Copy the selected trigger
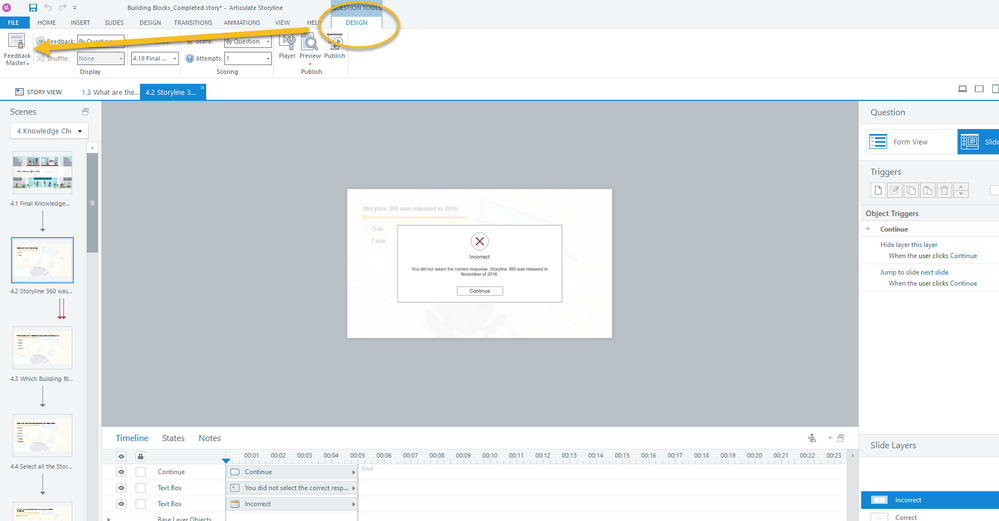The height and width of the screenshot is (521, 999). pyautogui.click(x=911, y=190)
